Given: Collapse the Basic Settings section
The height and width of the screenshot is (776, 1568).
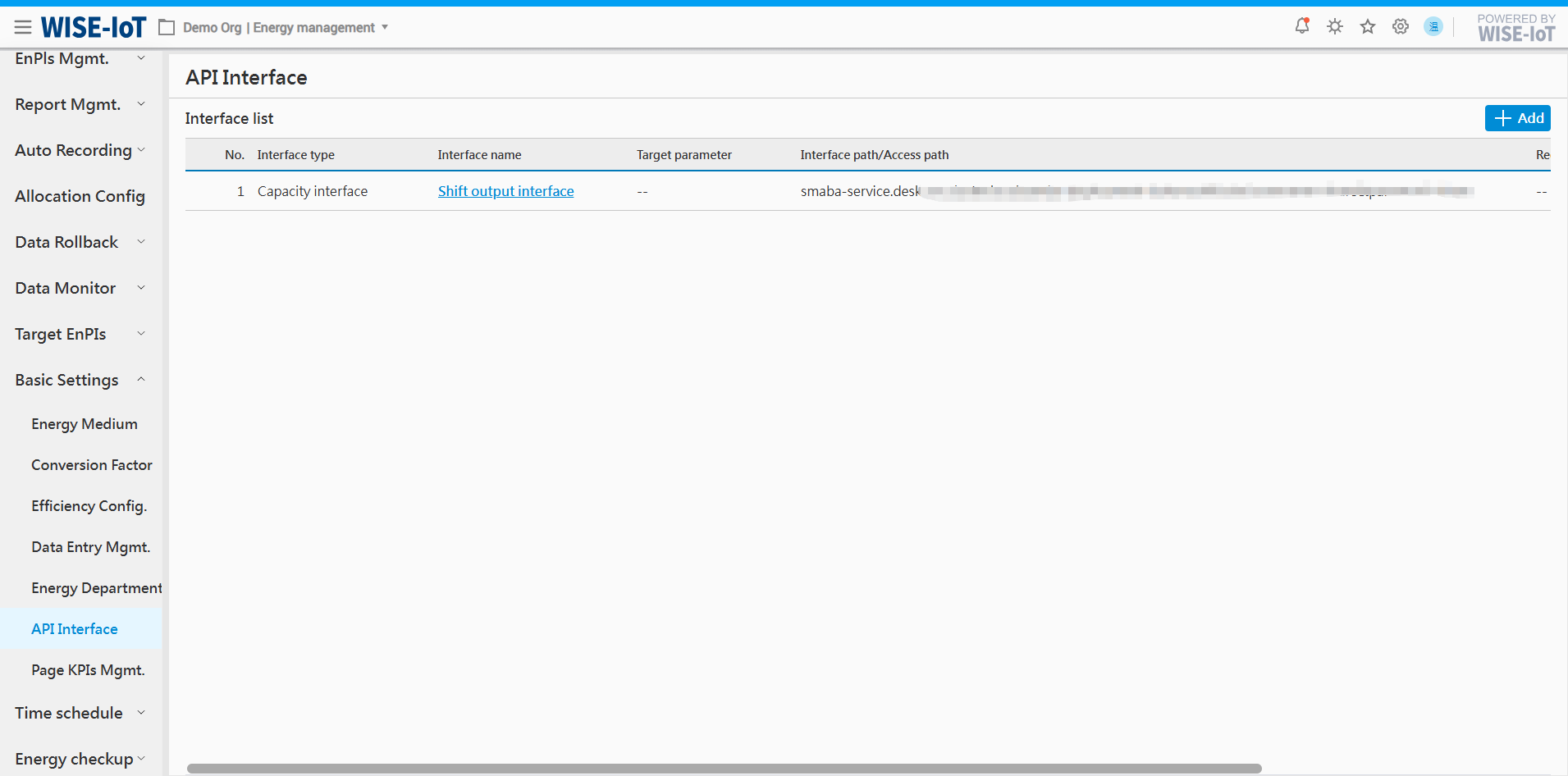Looking at the screenshot, I should tap(80, 380).
